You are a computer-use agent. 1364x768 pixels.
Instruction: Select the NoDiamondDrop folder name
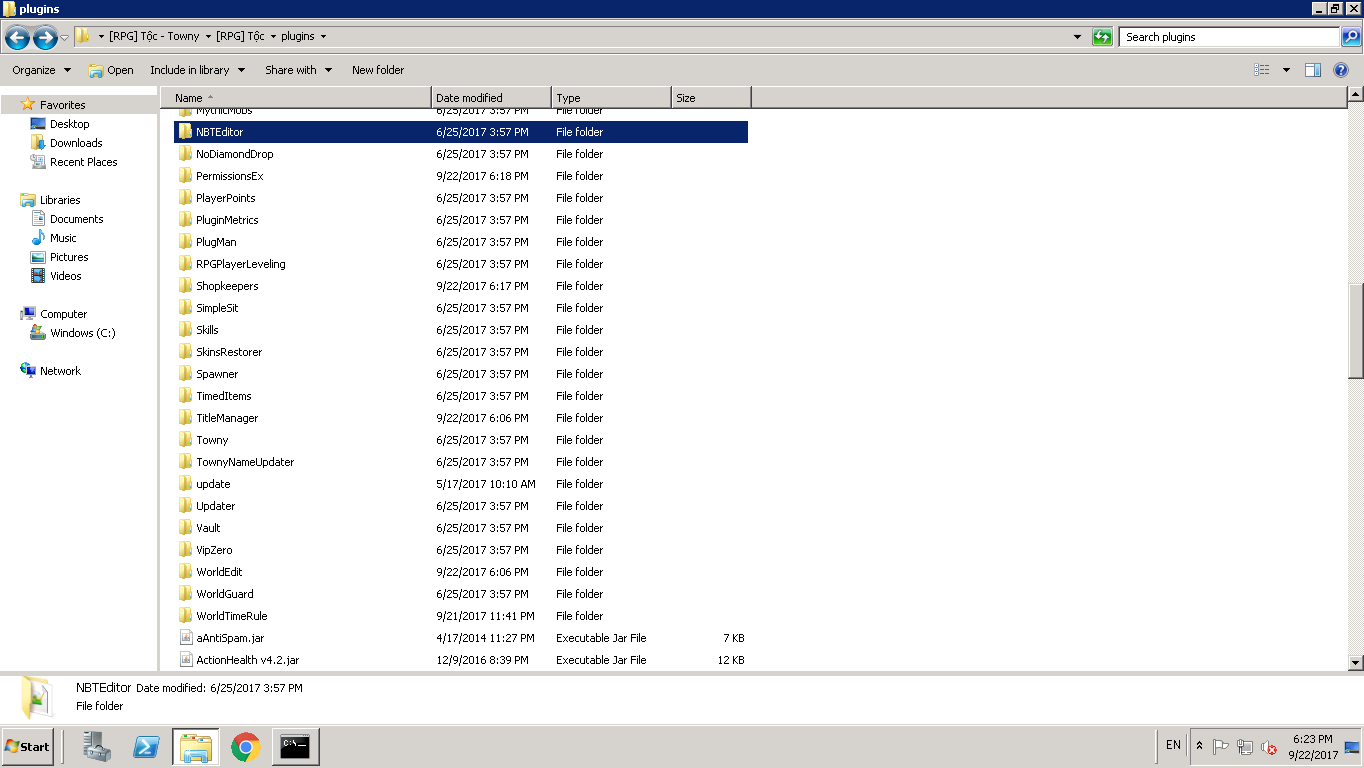click(234, 154)
